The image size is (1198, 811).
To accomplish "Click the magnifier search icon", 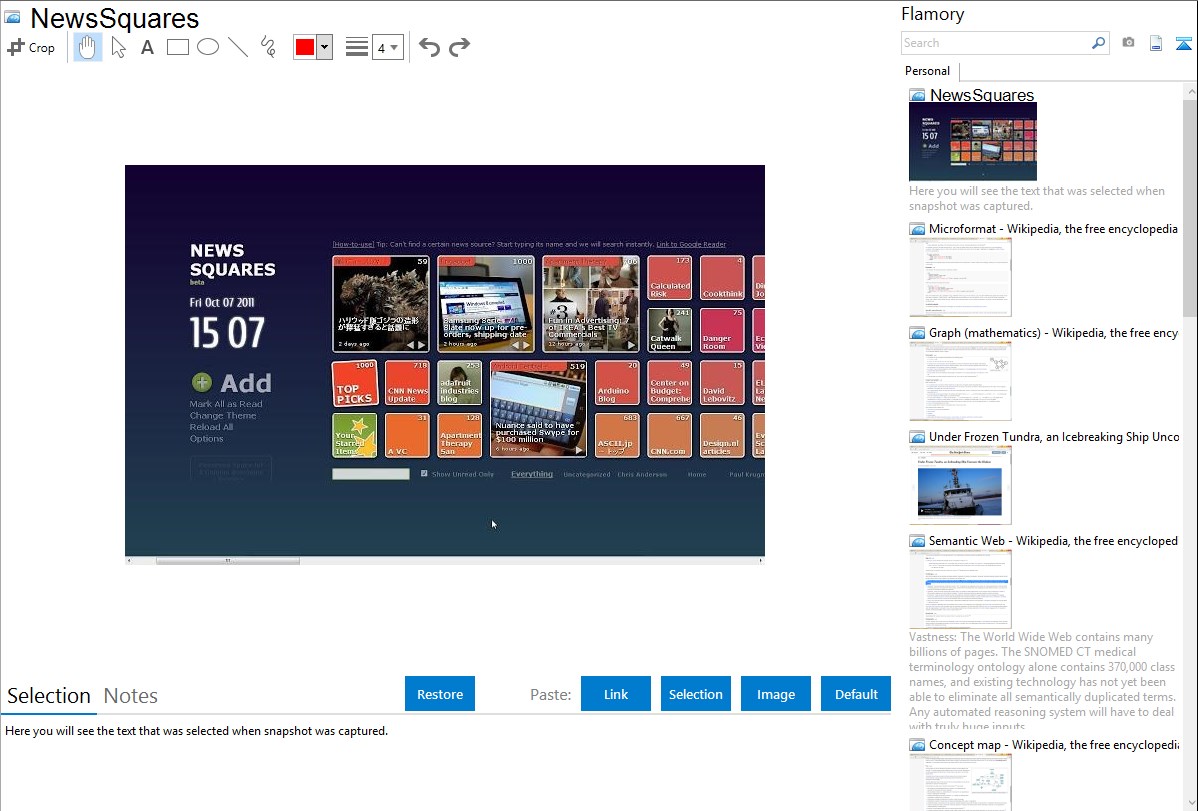I will [1099, 43].
